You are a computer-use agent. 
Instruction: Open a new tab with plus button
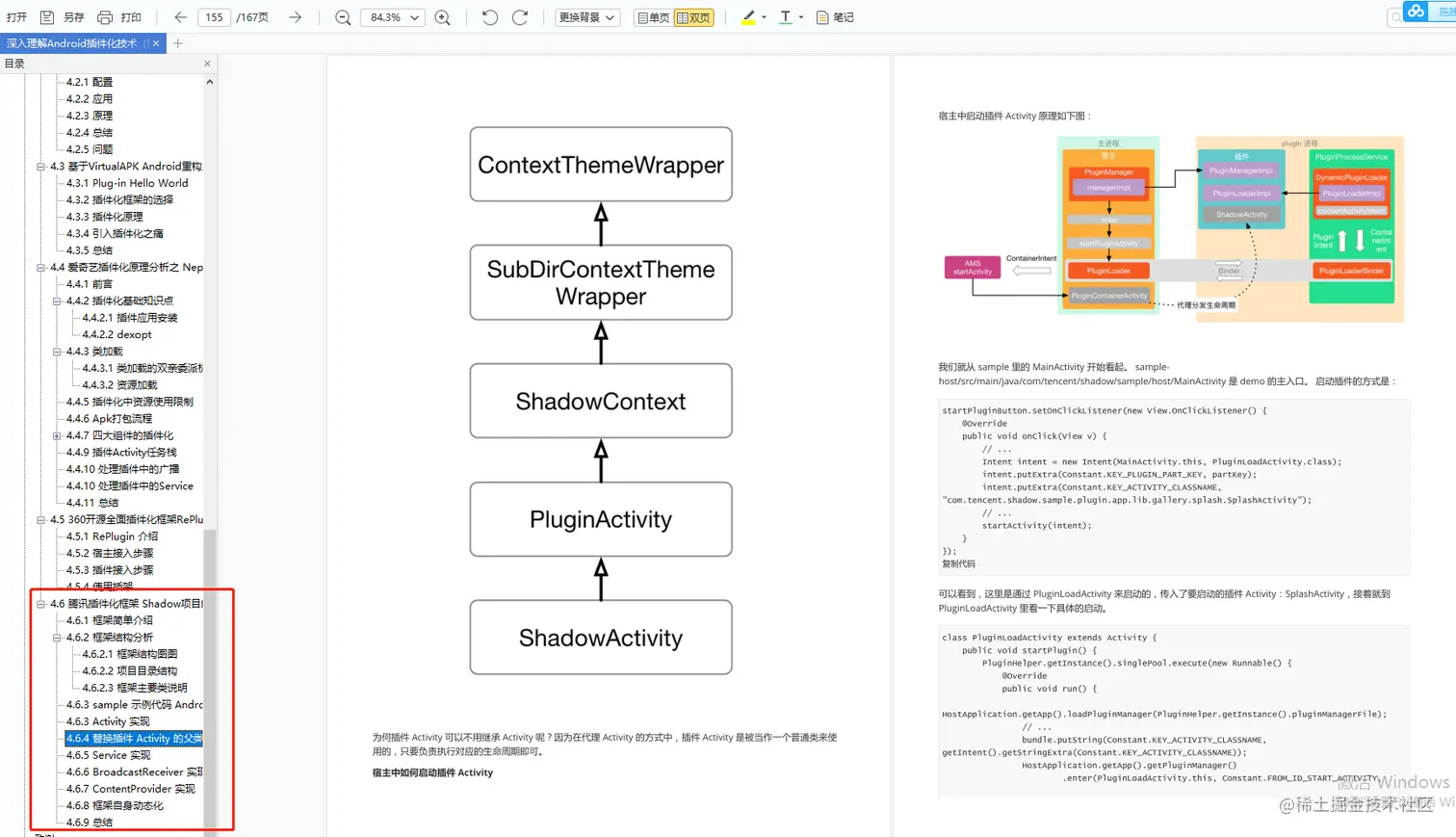click(178, 43)
